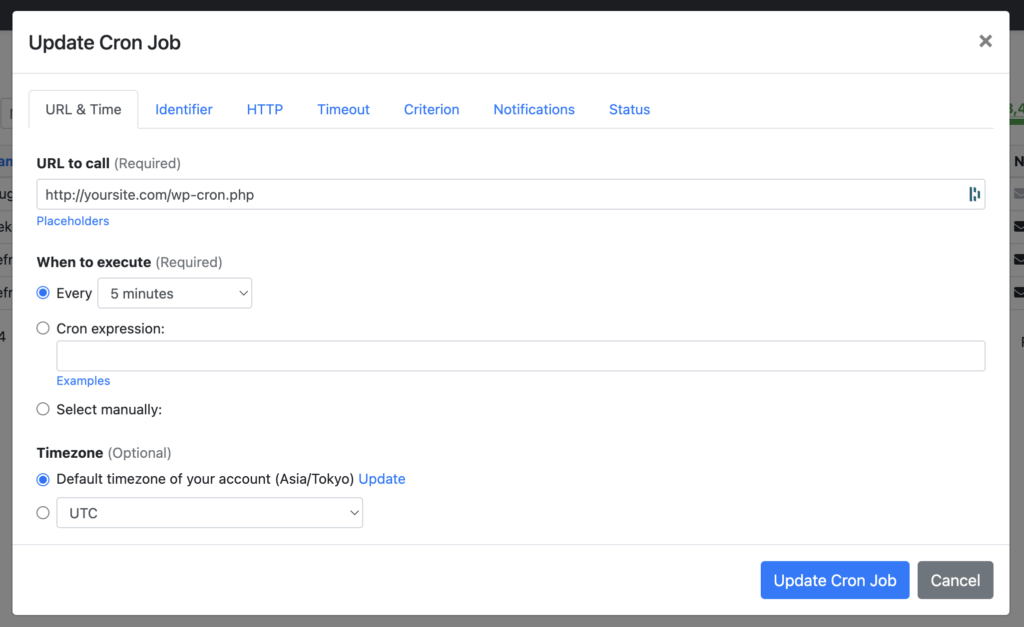Open the HTTP settings tab
Screen dimensions: 1024x627
click(264, 109)
